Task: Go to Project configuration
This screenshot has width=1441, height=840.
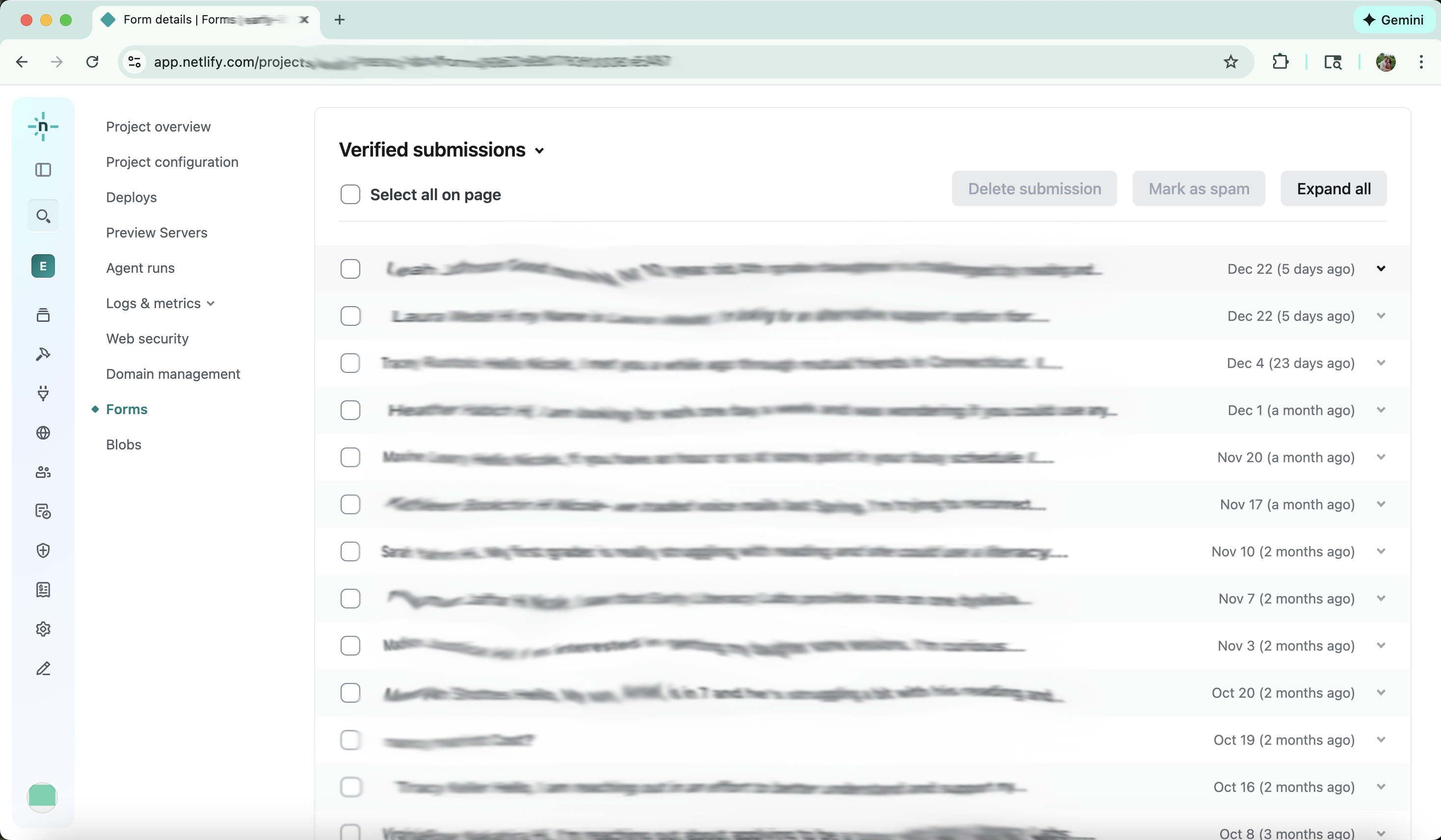Action: pos(172,162)
